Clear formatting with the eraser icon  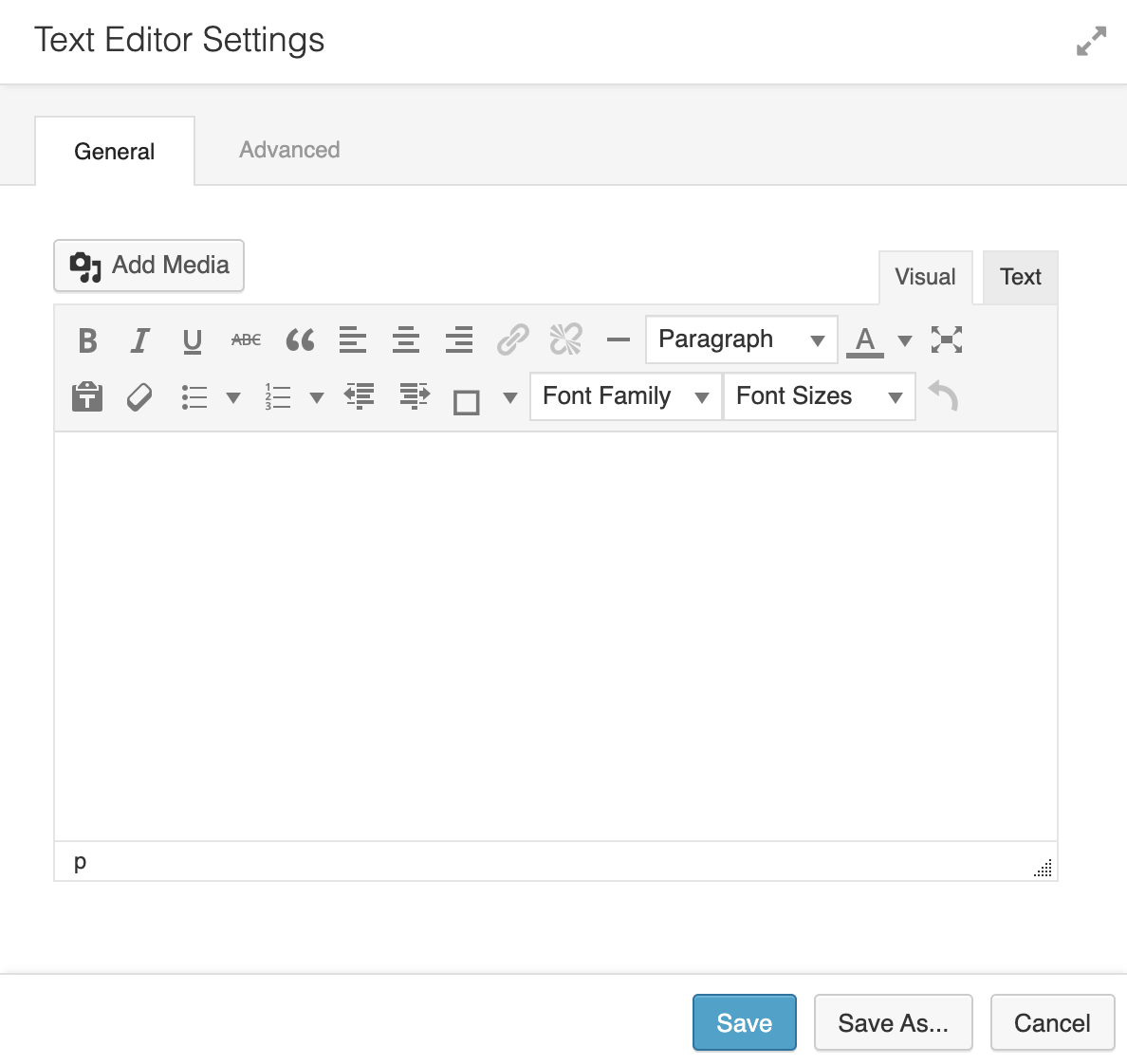(x=139, y=396)
